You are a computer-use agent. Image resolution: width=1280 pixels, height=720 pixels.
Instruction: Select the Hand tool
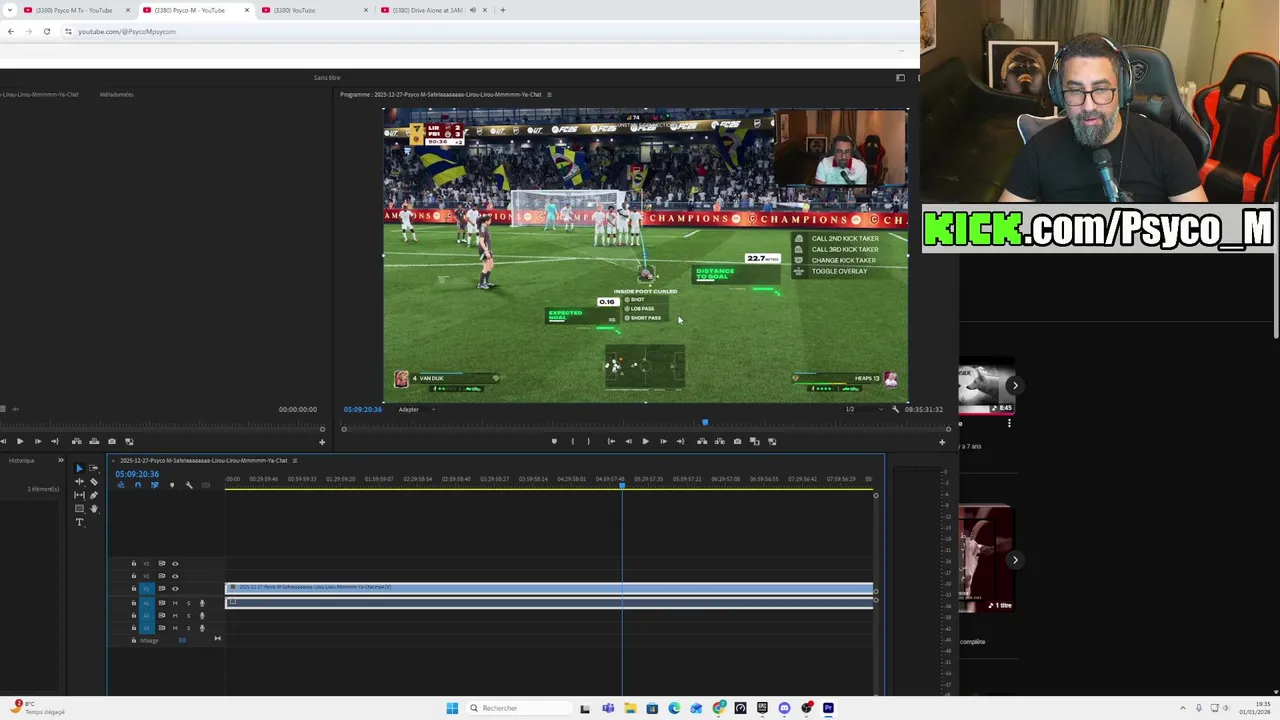[x=94, y=509]
